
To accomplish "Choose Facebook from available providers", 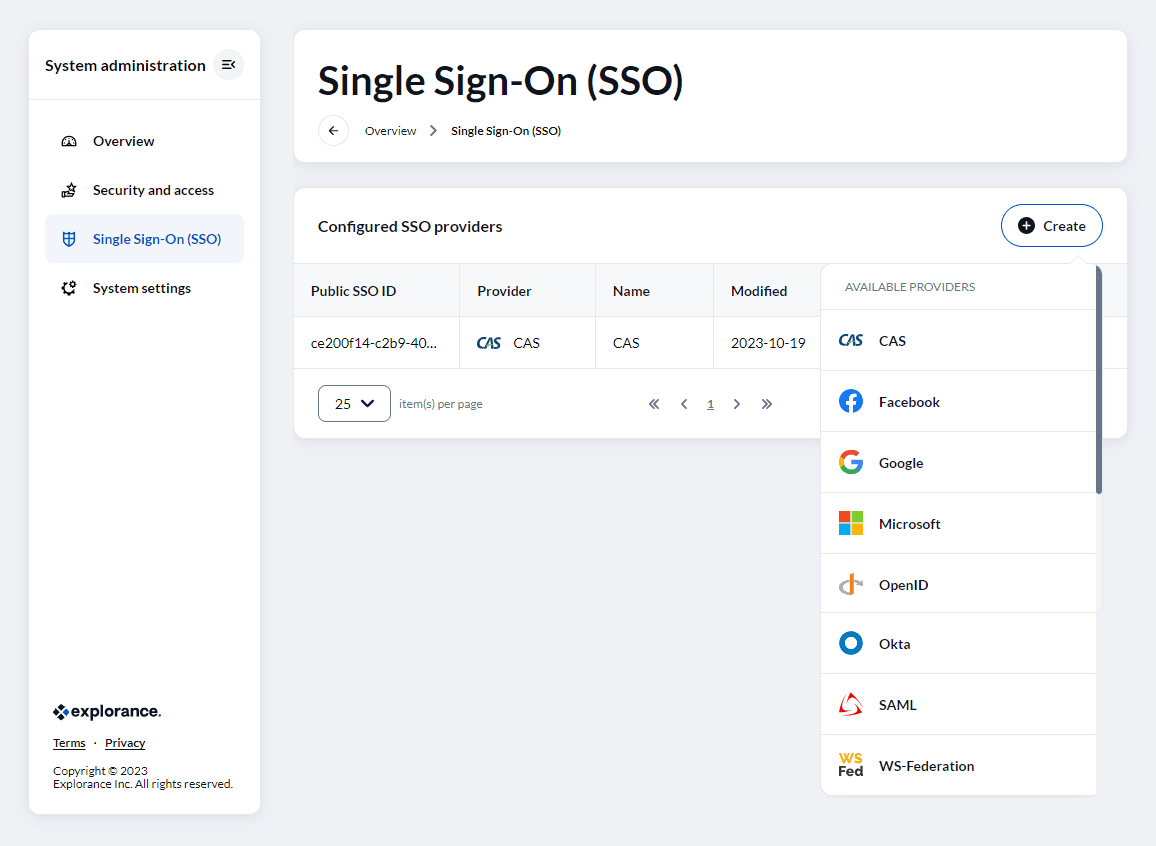I will click(958, 402).
